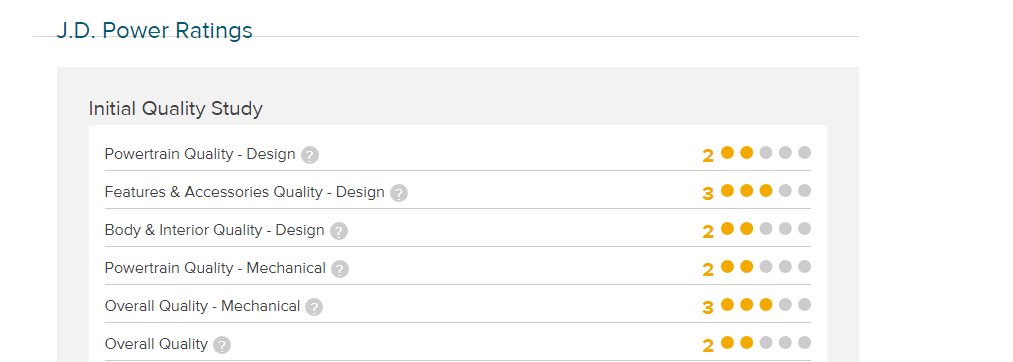Click the last gray dot in Overall Quality row
The height and width of the screenshot is (362, 1013).
pos(804,343)
